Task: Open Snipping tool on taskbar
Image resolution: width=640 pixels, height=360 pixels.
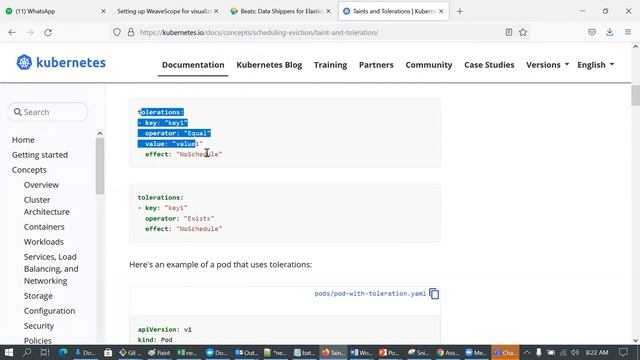Action: pos(418,352)
